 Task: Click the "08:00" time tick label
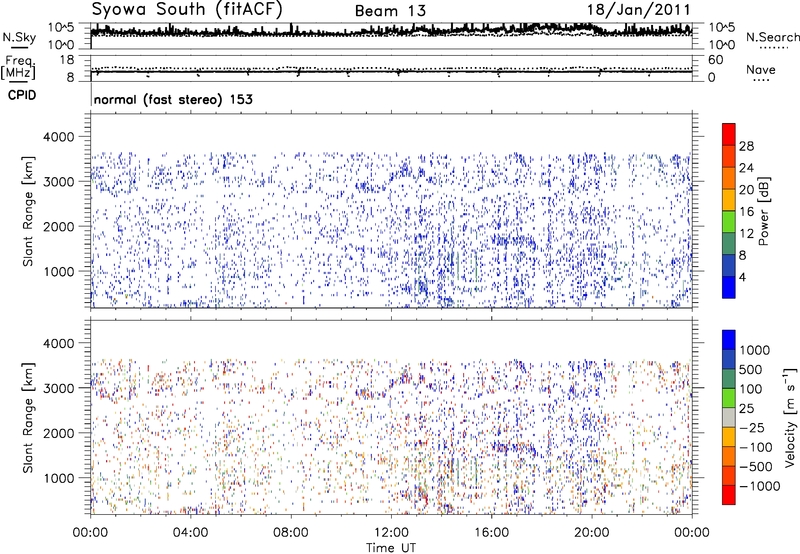click(291, 533)
